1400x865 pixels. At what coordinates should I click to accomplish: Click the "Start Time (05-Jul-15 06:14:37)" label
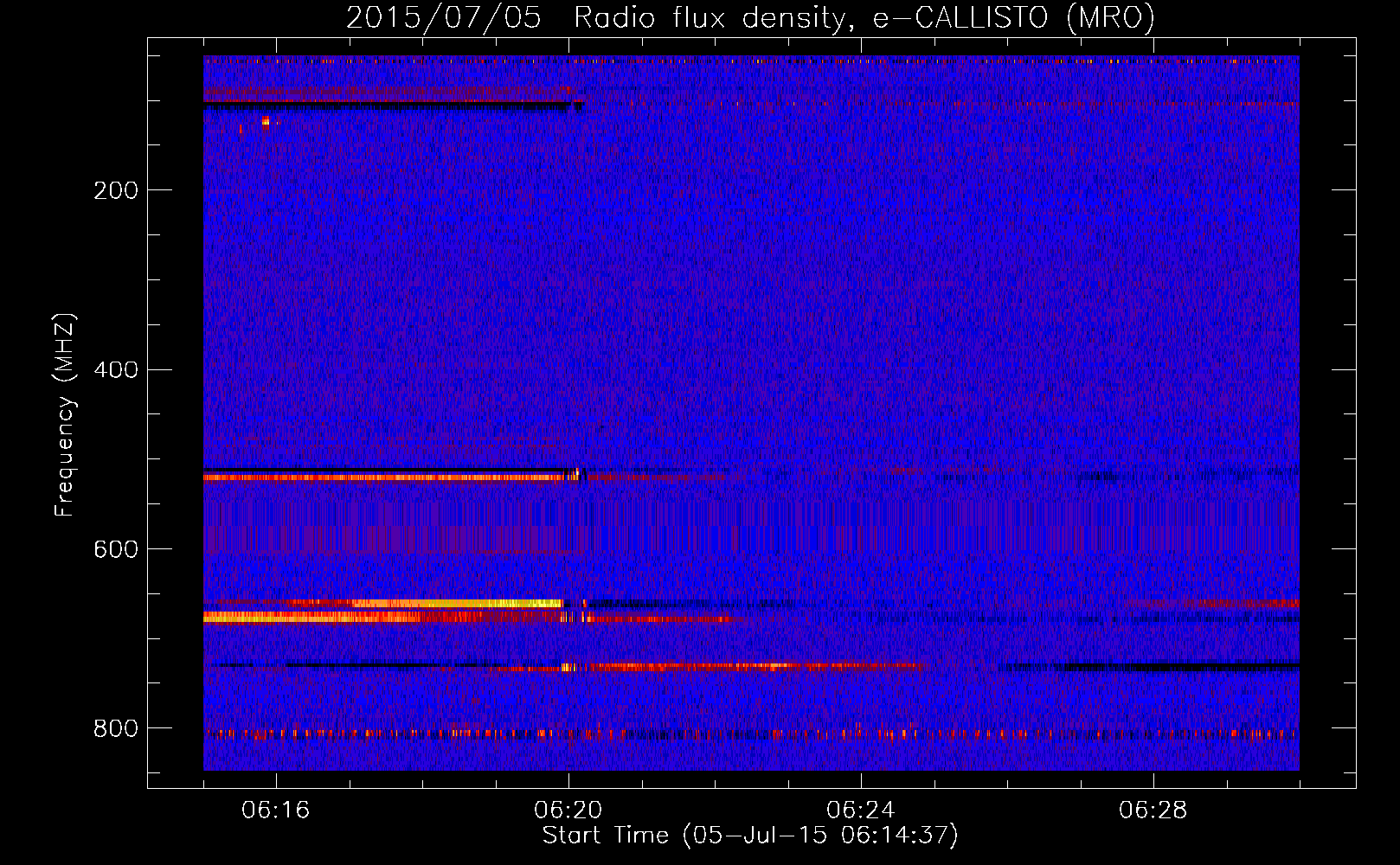750,836
